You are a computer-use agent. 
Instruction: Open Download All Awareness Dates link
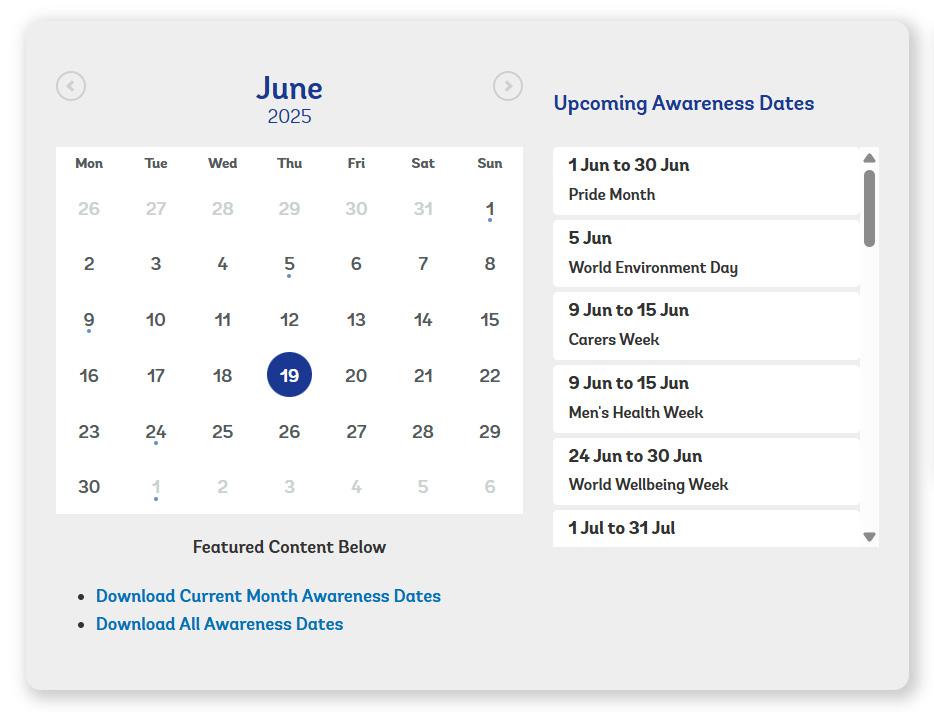click(220, 624)
